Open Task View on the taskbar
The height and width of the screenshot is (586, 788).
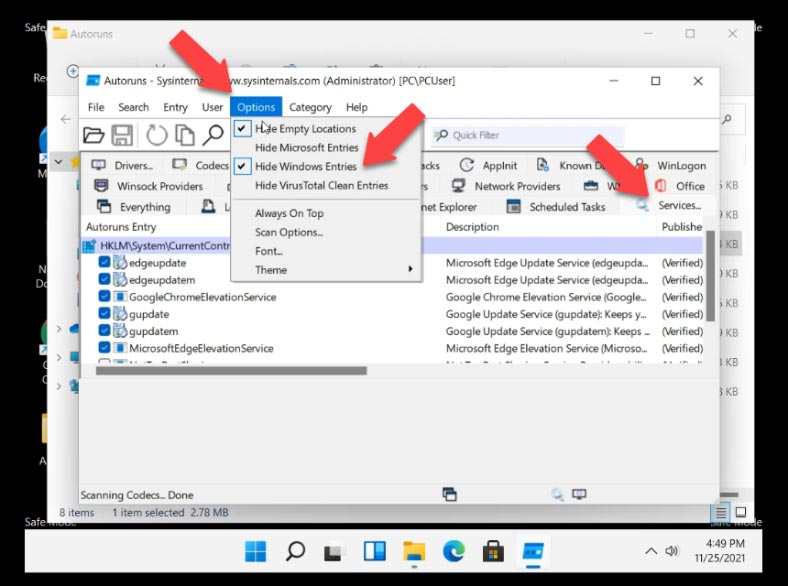[x=334, y=552]
